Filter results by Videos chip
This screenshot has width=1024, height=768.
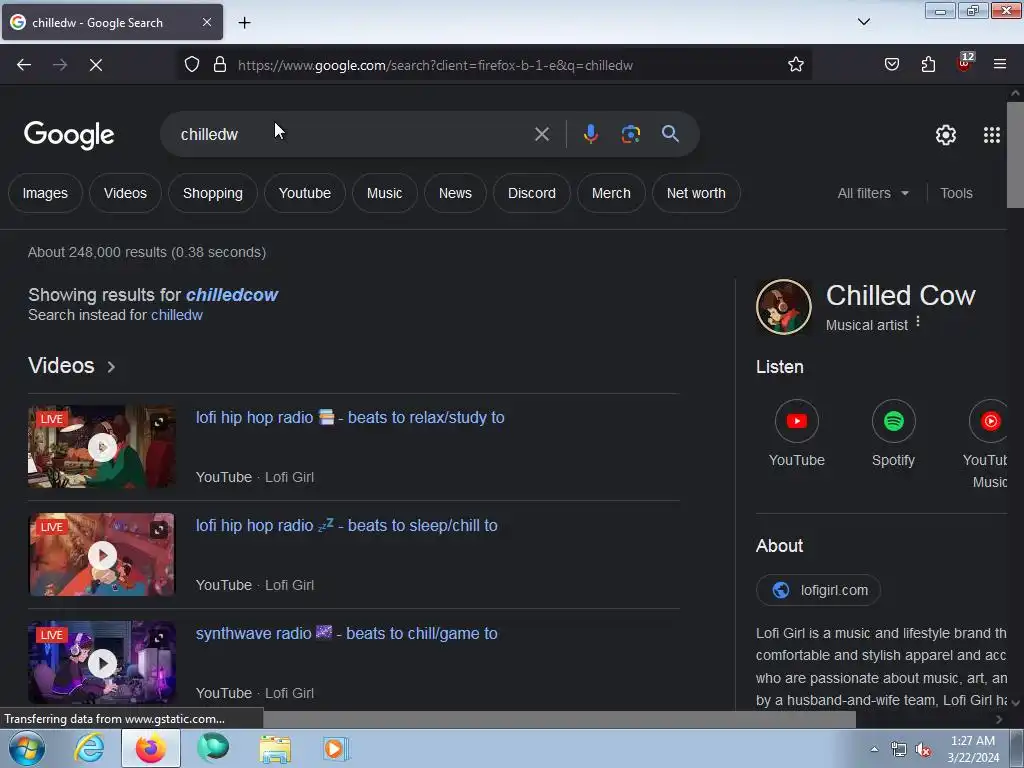pos(125,193)
